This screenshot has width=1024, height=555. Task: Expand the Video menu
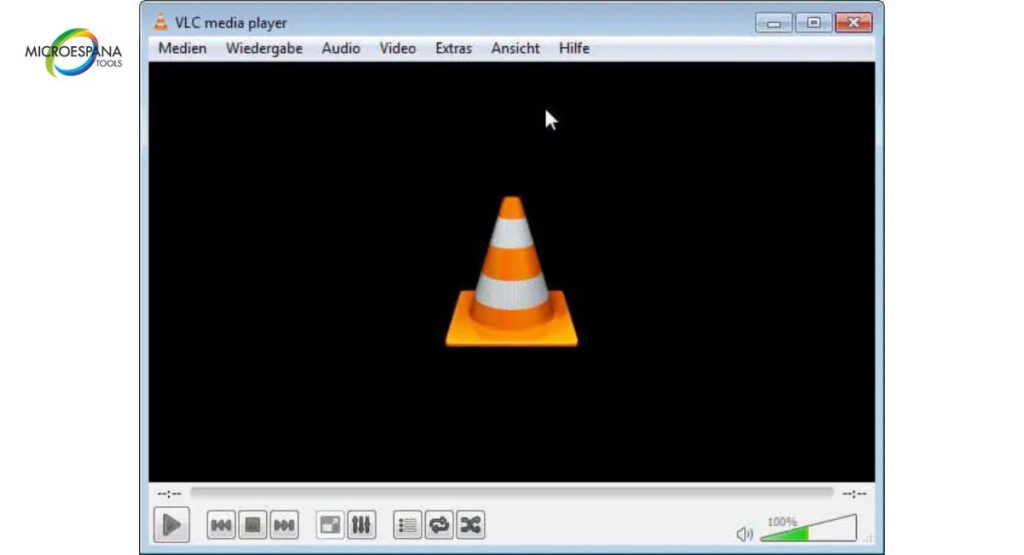[397, 48]
